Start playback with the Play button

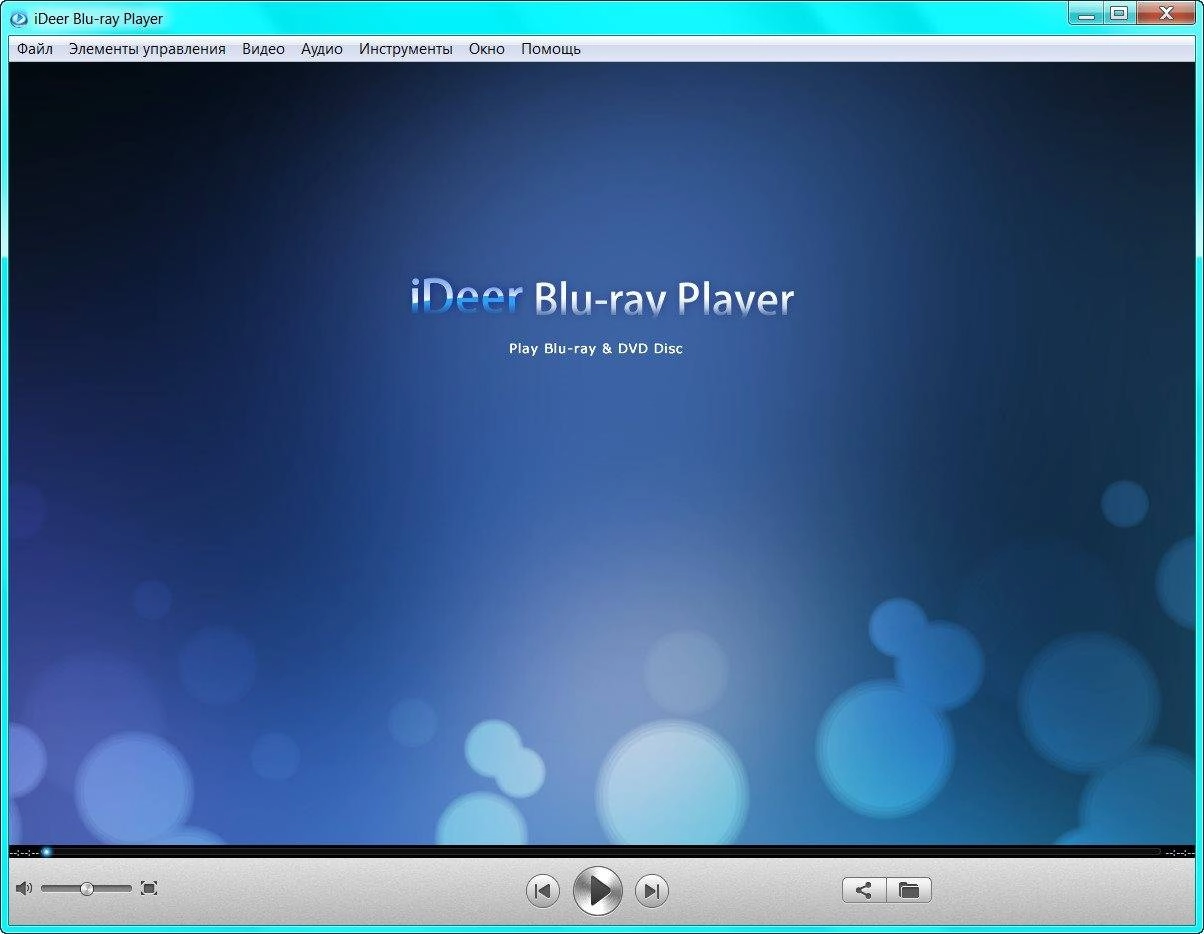598,891
